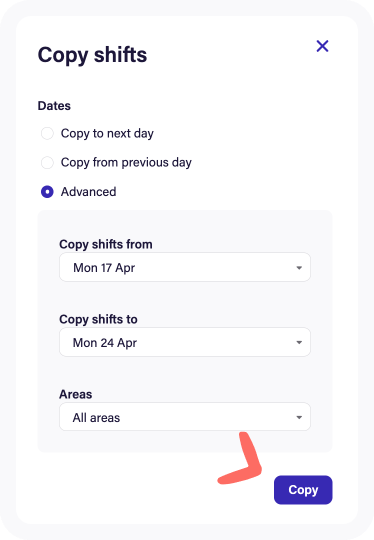This screenshot has width=374, height=540.
Task: Click the 'Copy shifts from' field label
Action: (106, 245)
